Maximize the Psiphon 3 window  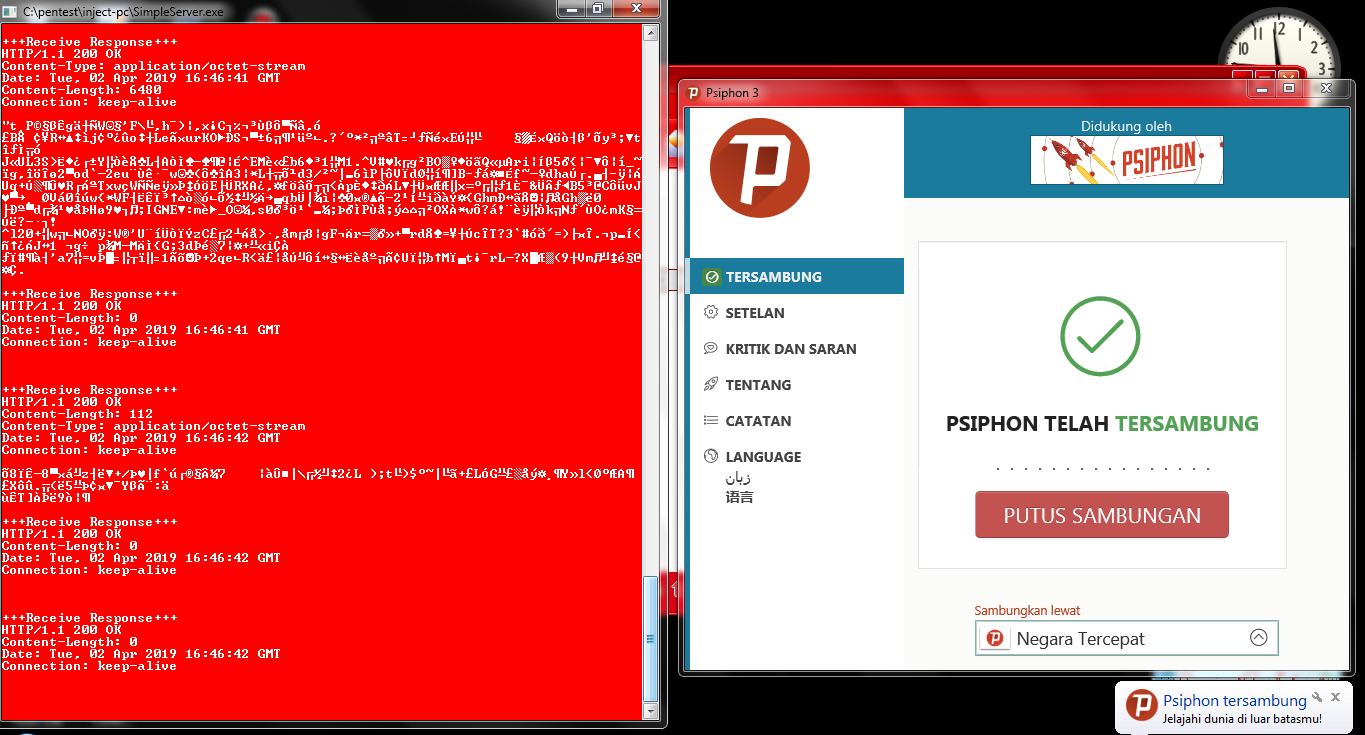coord(1287,89)
